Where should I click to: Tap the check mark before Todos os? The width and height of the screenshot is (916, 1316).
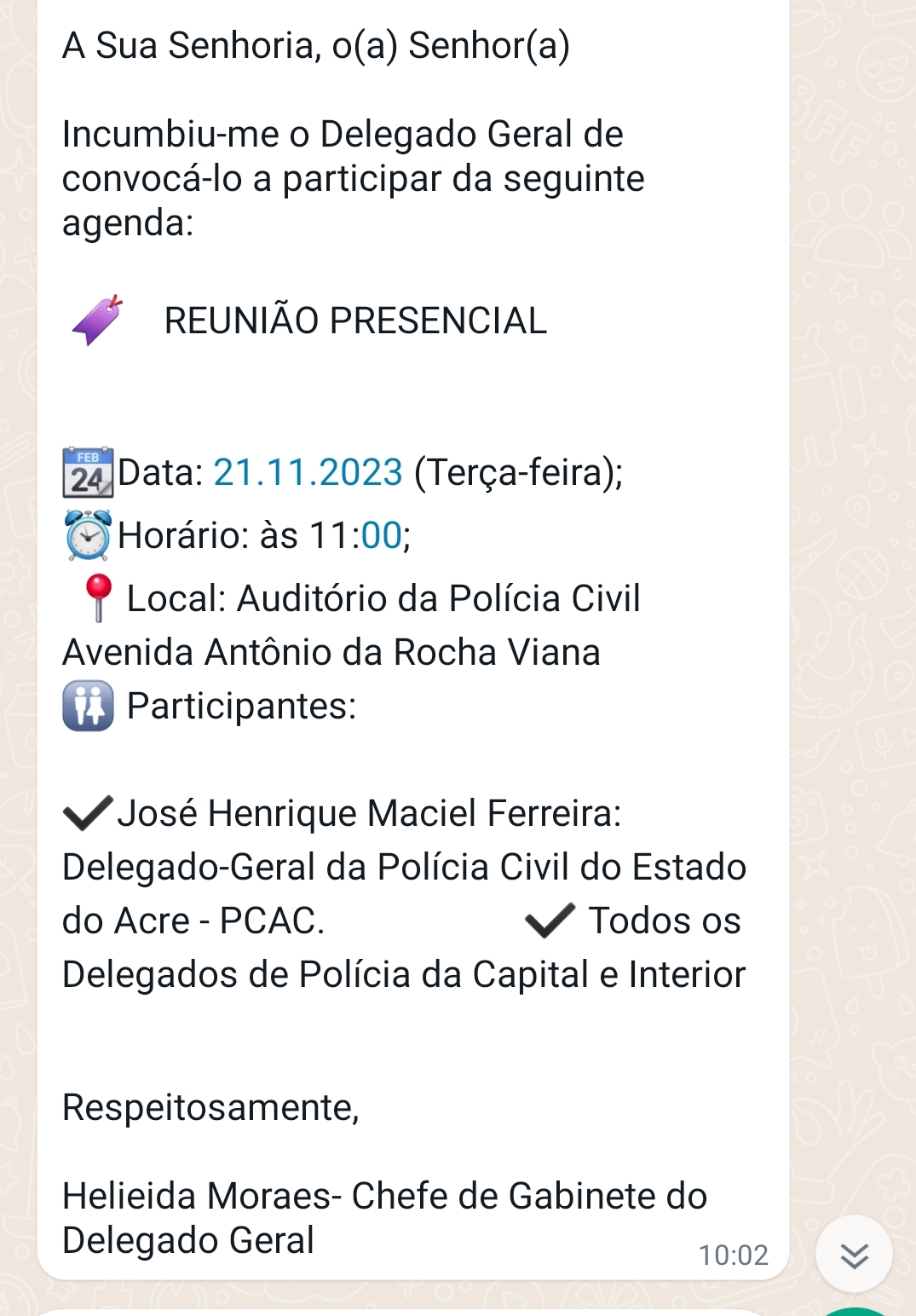[550, 921]
